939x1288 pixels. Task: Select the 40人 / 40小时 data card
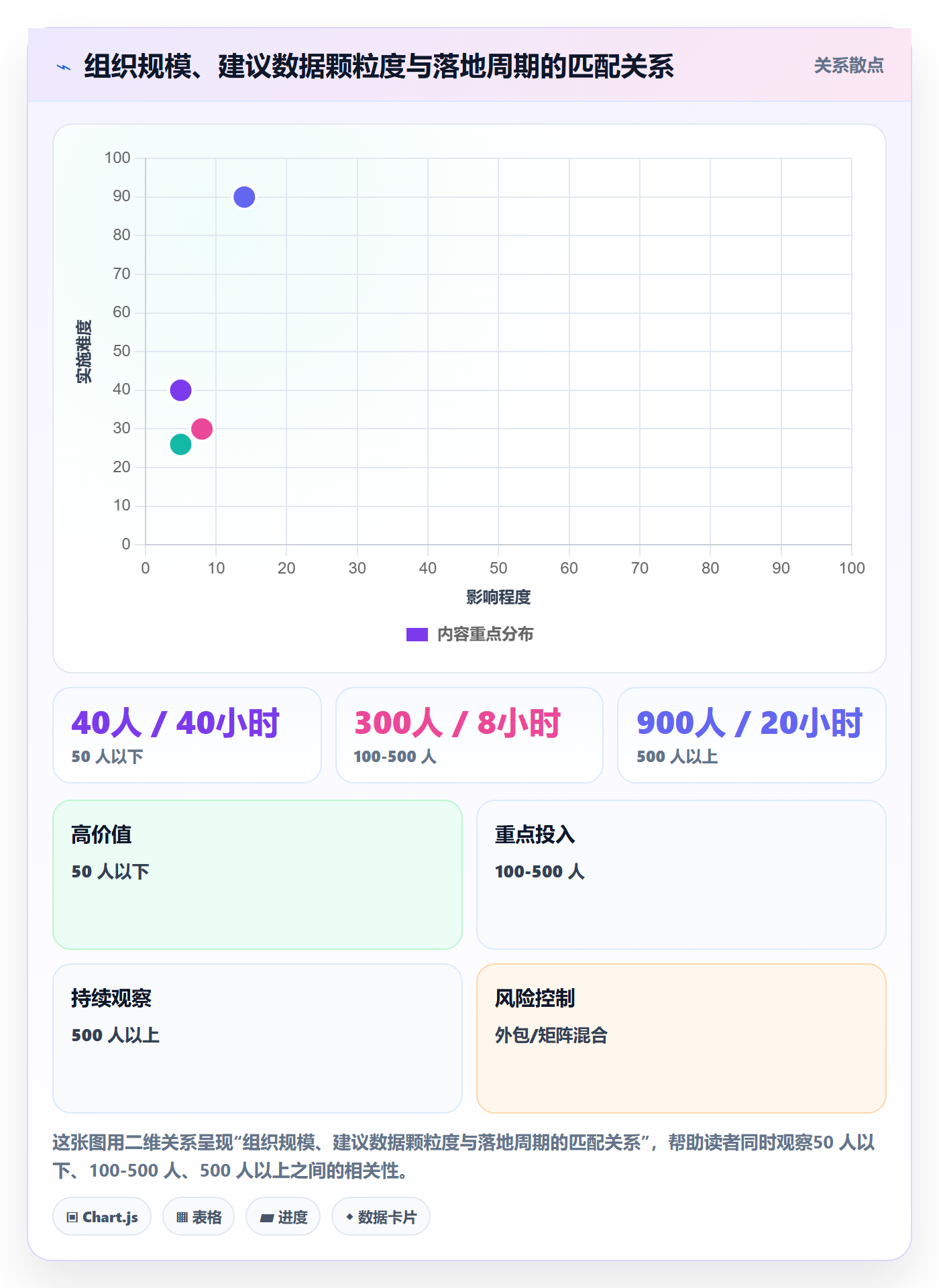point(187,735)
